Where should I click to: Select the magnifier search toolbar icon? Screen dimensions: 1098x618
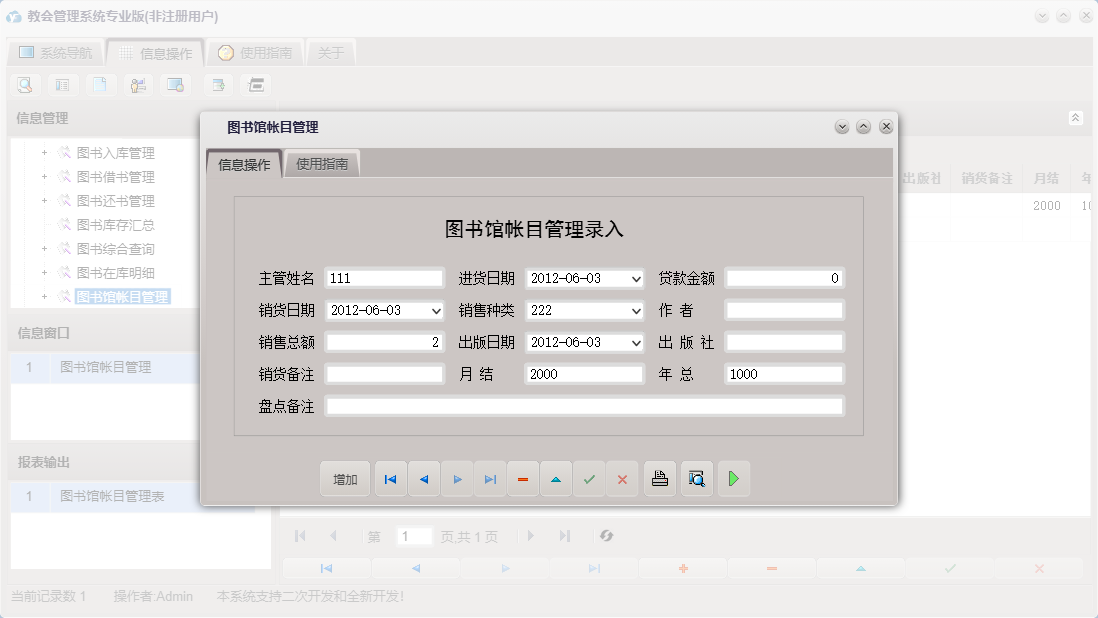click(x=24, y=85)
